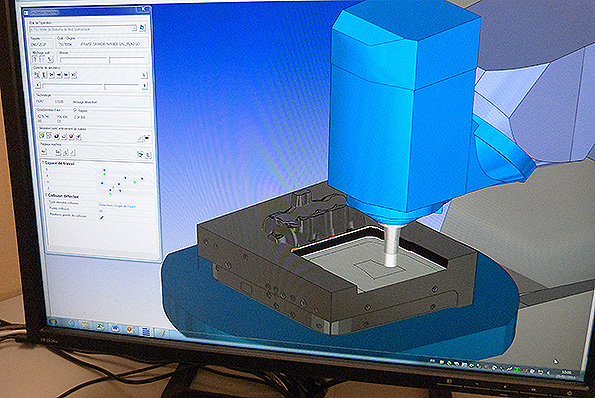Play the simulation backward

coord(59,75)
